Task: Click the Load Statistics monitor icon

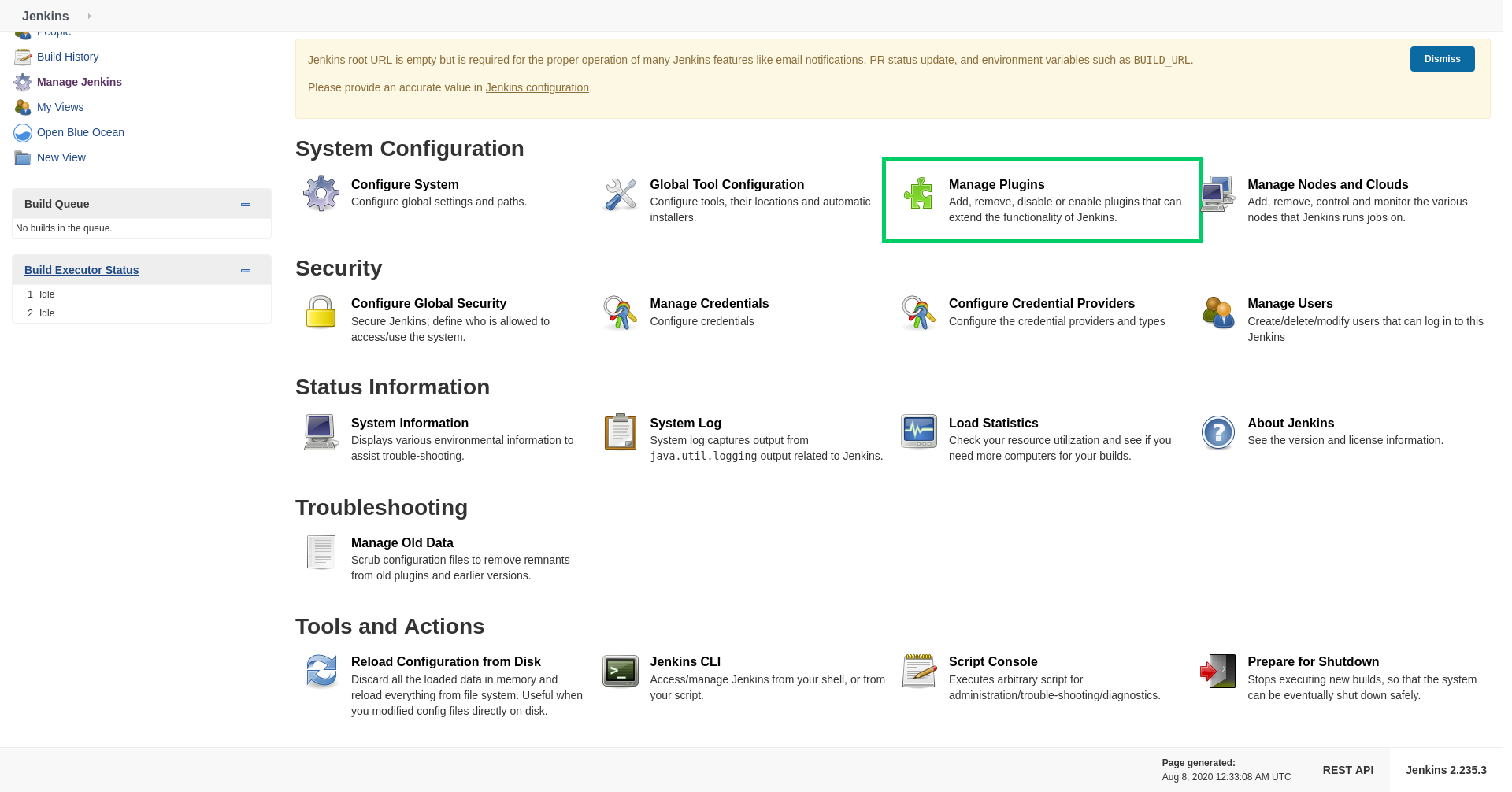Action: coord(918,431)
